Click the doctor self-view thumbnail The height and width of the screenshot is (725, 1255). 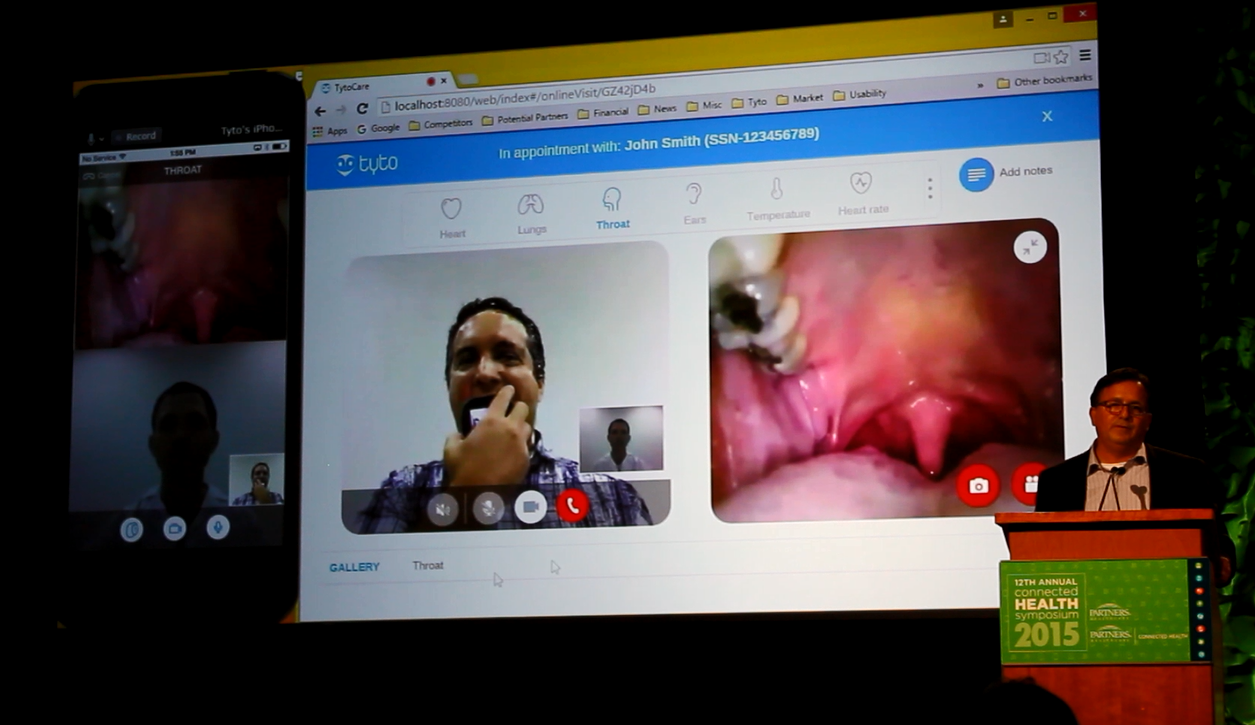point(621,438)
